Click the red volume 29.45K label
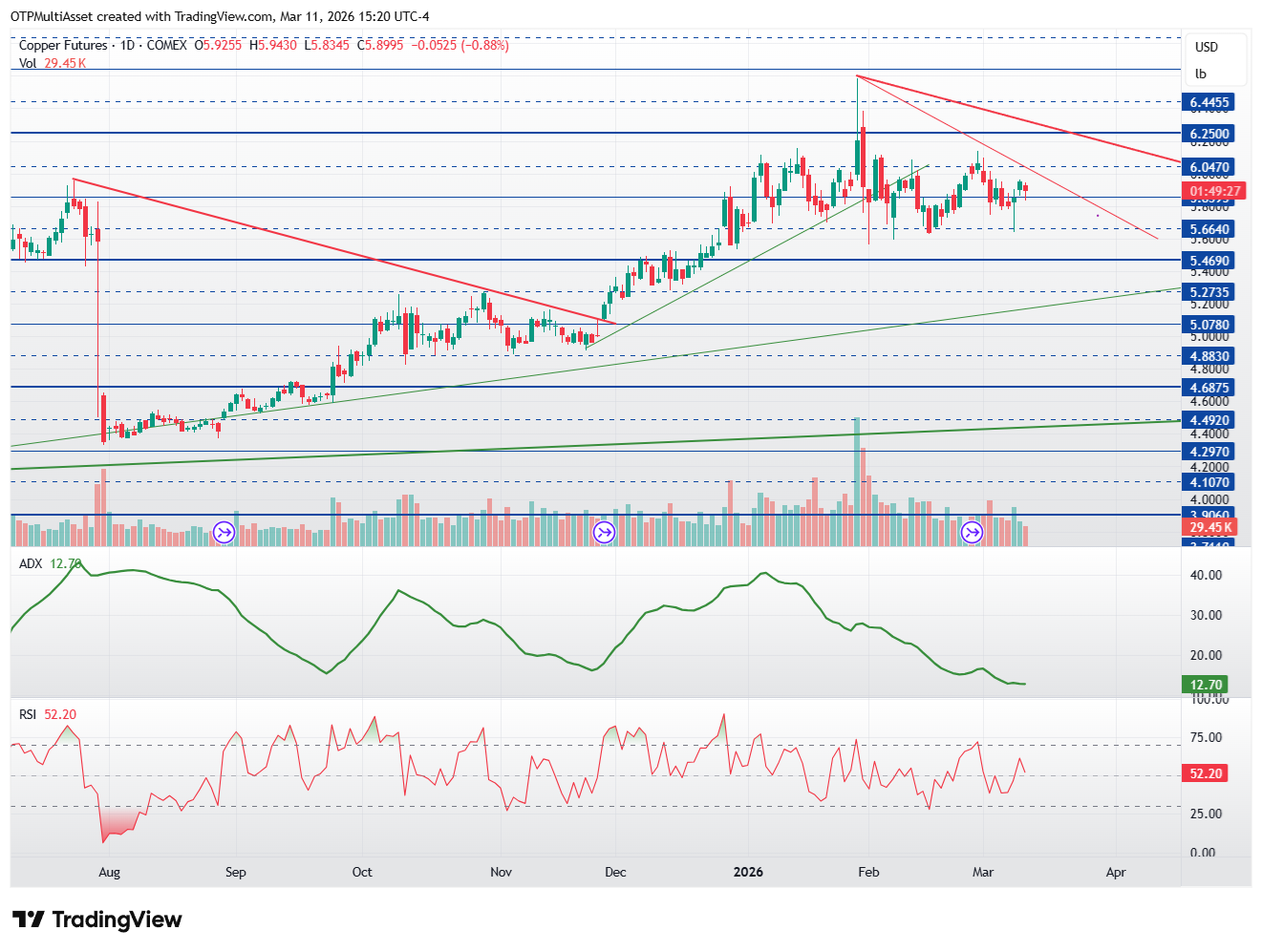The width and height of the screenshot is (1262, 952). (1210, 527)
